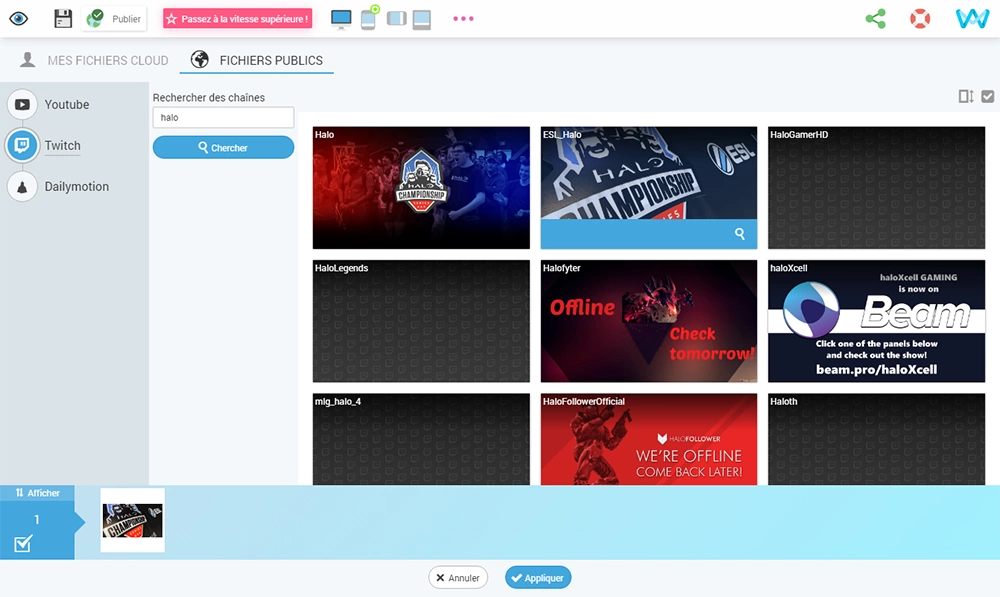The image size is (1000, 597).
Task: Select the Twitch source icon
Action: [22, 146]
